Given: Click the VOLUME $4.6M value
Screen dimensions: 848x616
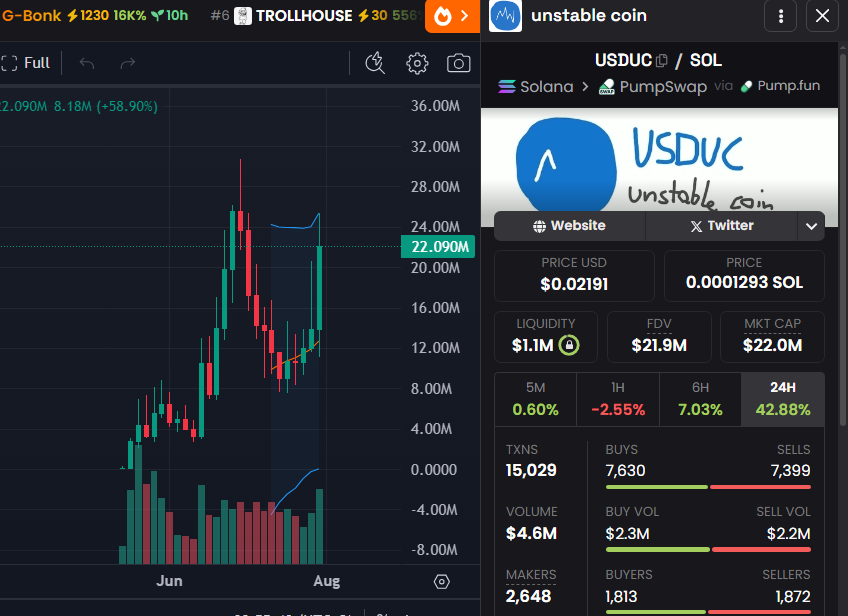Looking at the screenshot, I should pyautogui.click(x=531, y=534).
